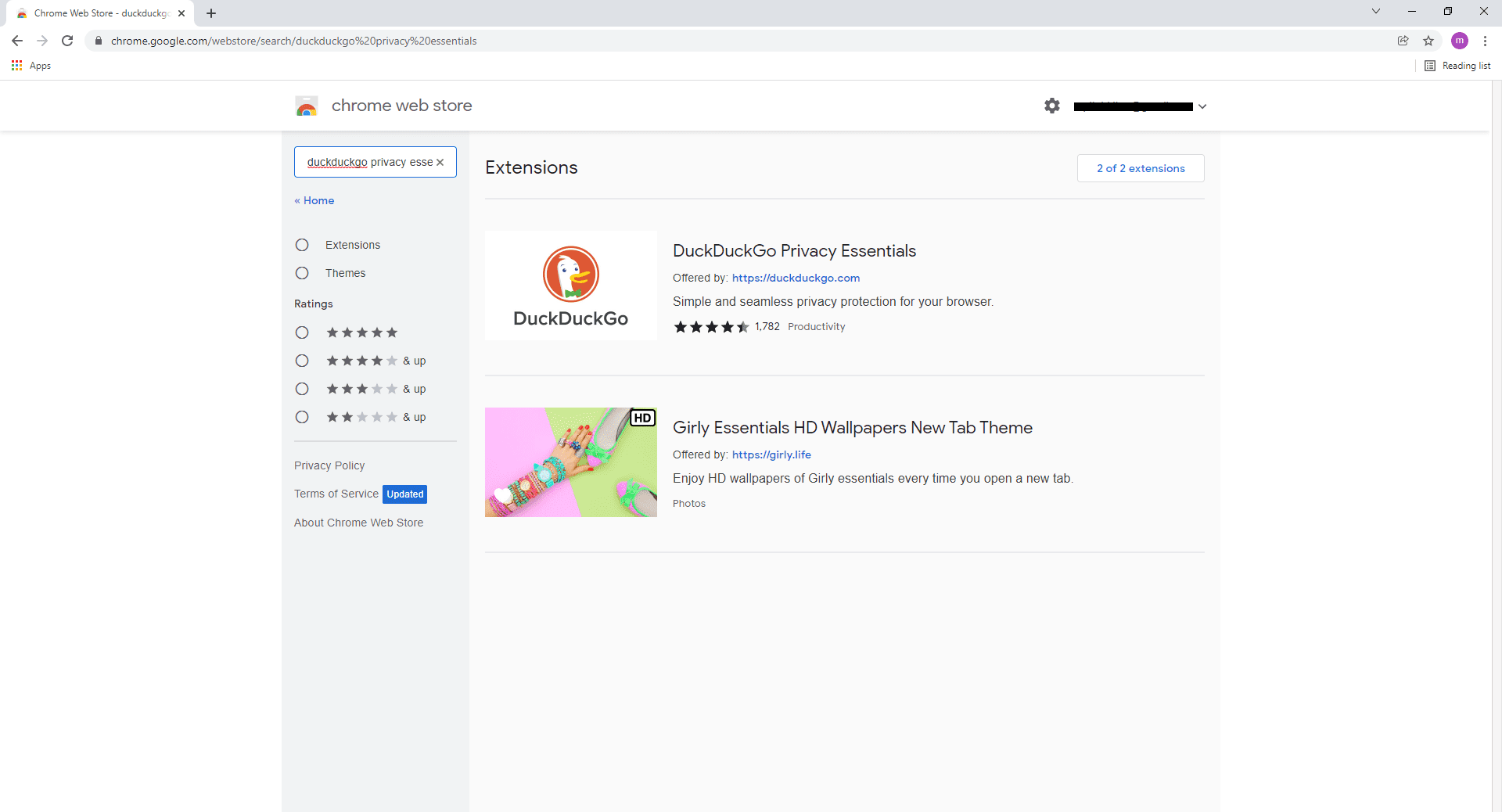Open DuckDuckGo Privacy Essentials listing title
The width and height of the screenshot is (1502, 812).
(x=794, y=250)
